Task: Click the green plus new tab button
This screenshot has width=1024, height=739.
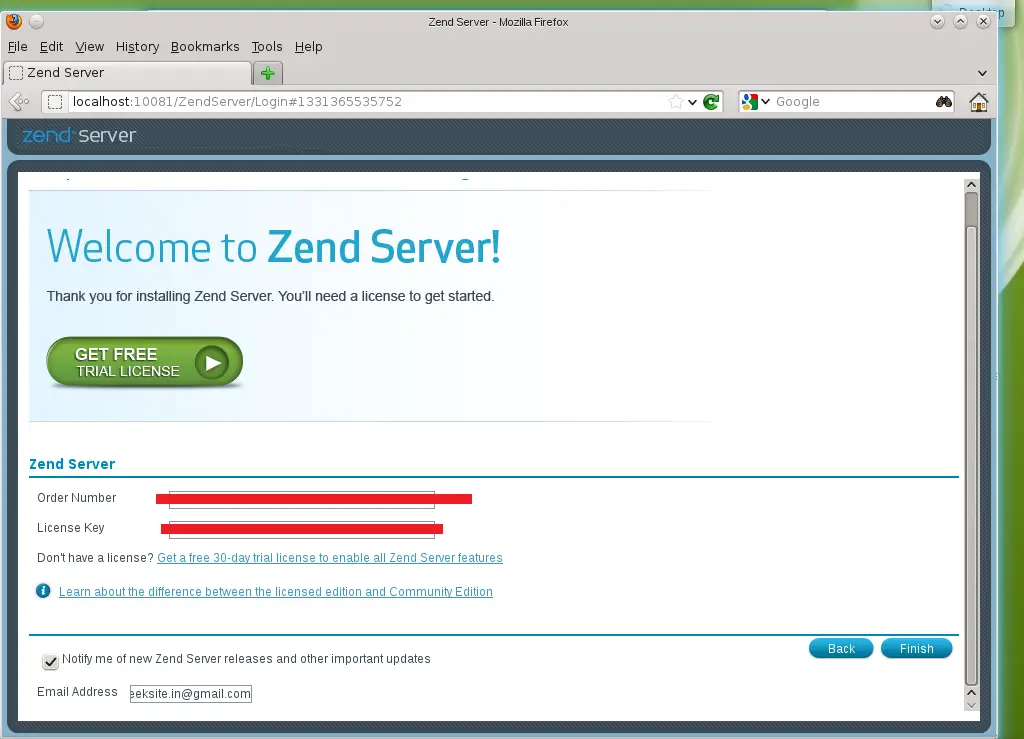Action: coord(268,73)
